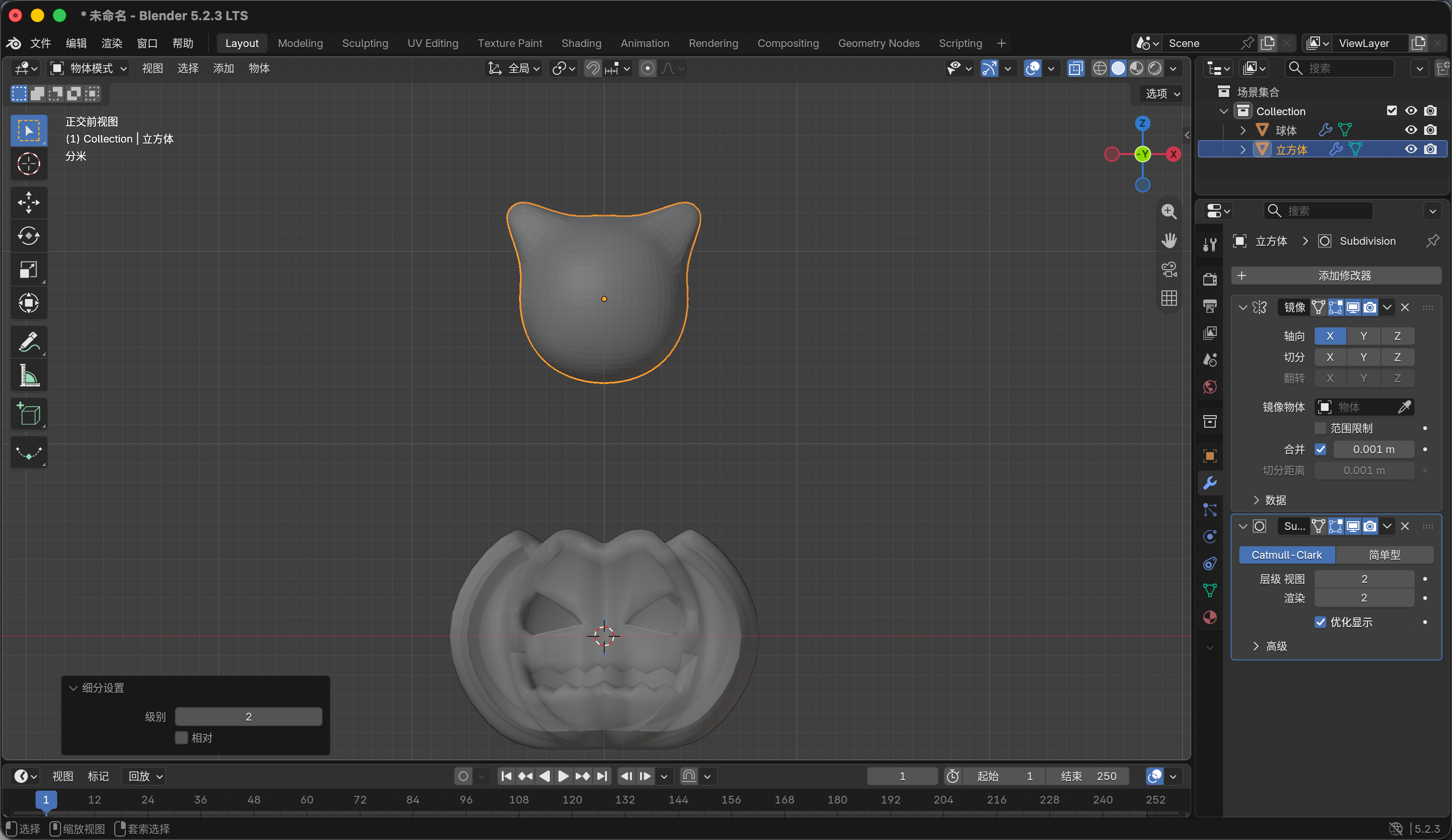Click the 3D Cursor tool

tap(29, 164)
